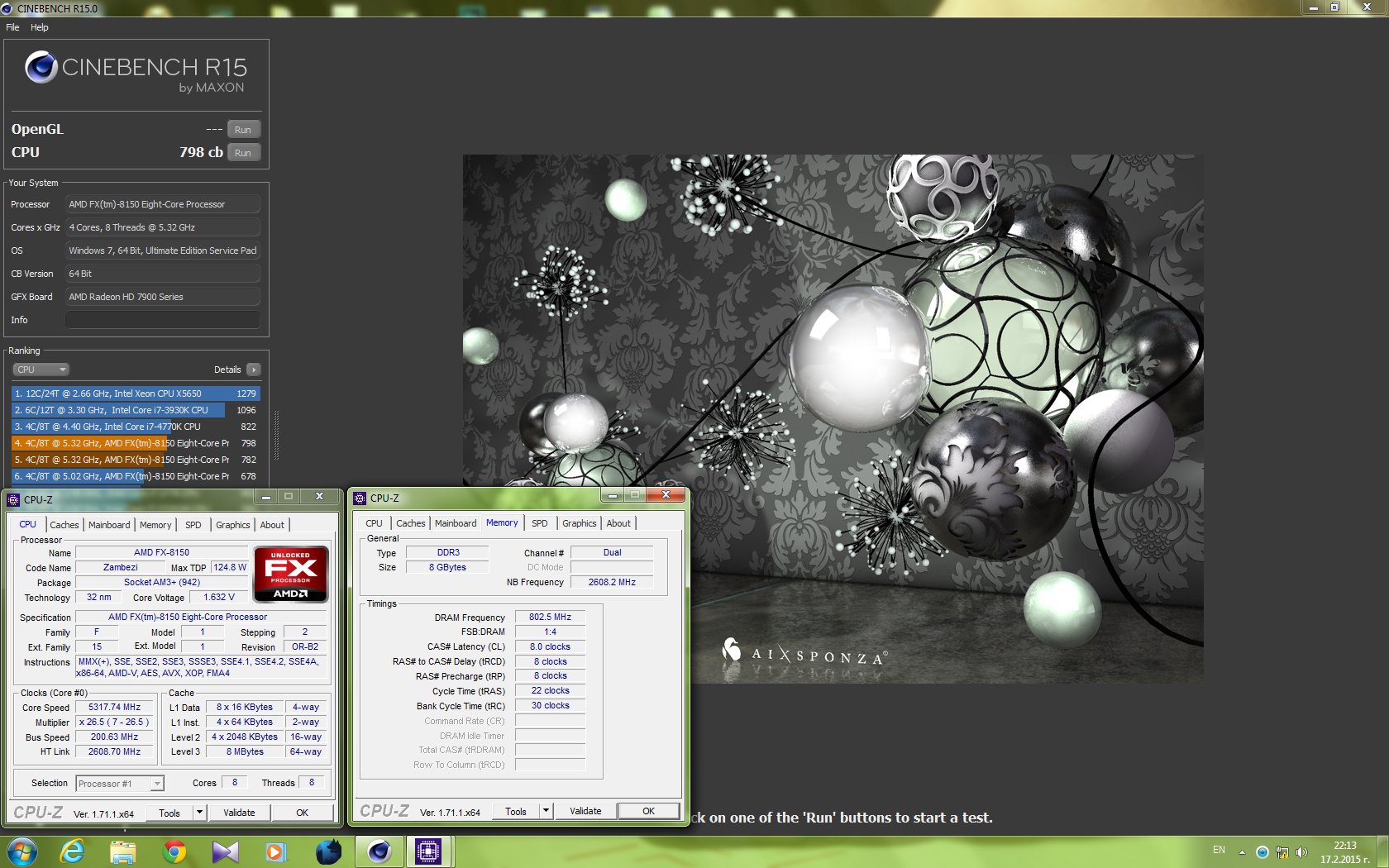The image size is (1389, 868).
Task: Open Windows Explorer folder taskbar icon
Action: 123,851
